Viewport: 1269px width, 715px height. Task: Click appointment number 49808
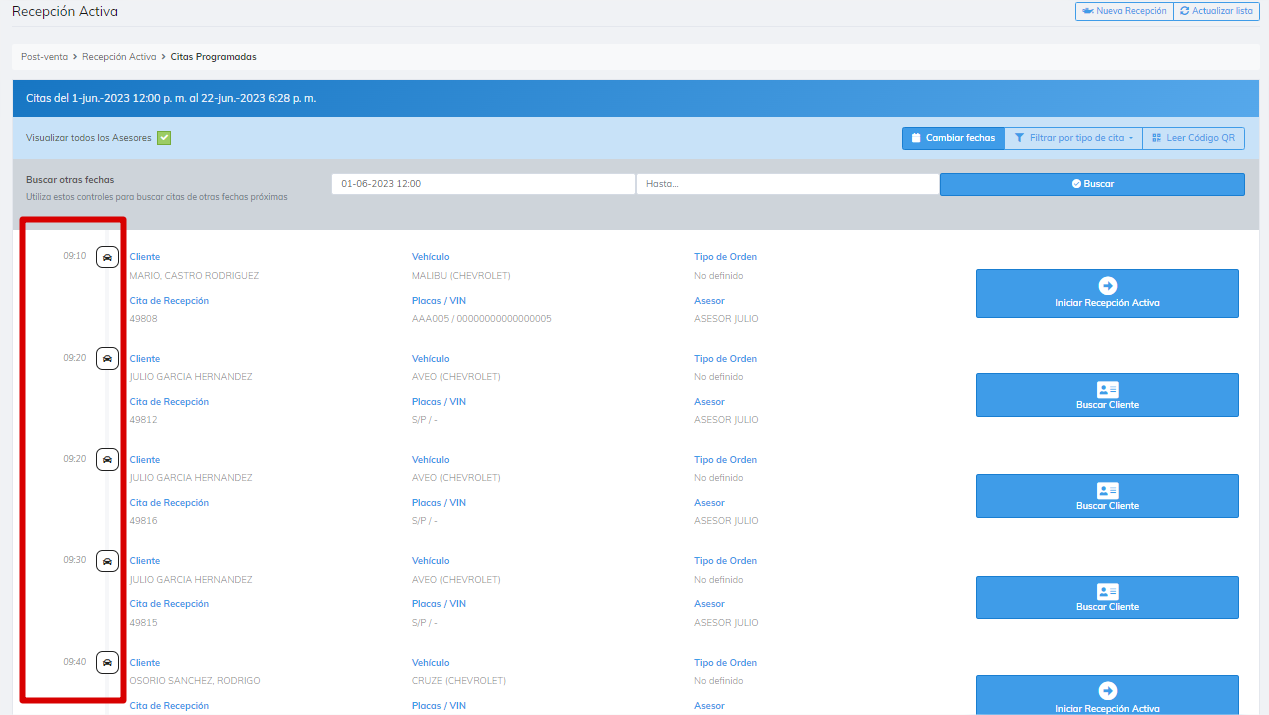[143, 319]
